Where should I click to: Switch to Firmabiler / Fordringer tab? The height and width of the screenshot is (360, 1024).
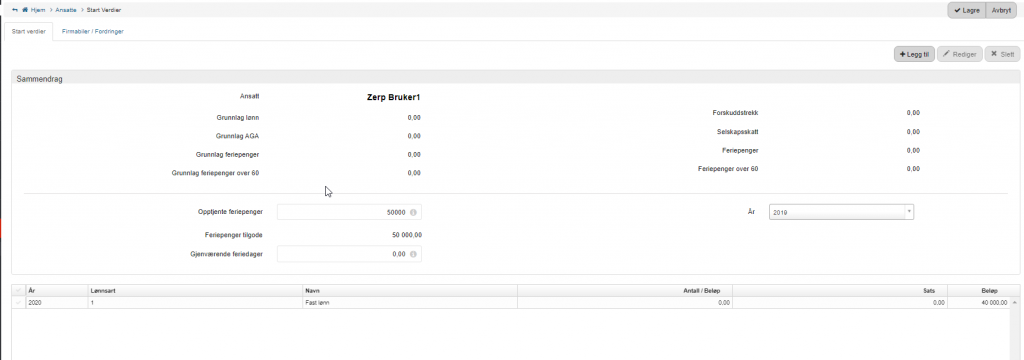pyautogui.click(x=93, y=31)
